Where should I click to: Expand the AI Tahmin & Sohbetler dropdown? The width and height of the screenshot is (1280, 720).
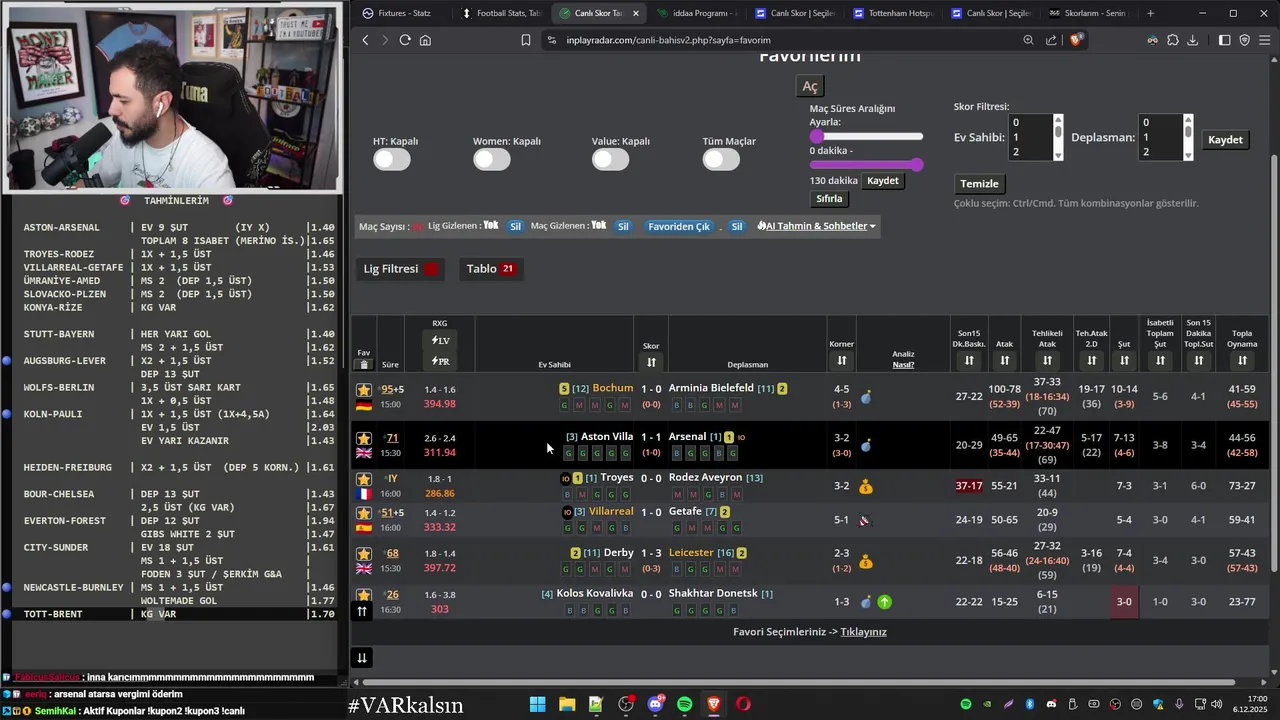817,226
